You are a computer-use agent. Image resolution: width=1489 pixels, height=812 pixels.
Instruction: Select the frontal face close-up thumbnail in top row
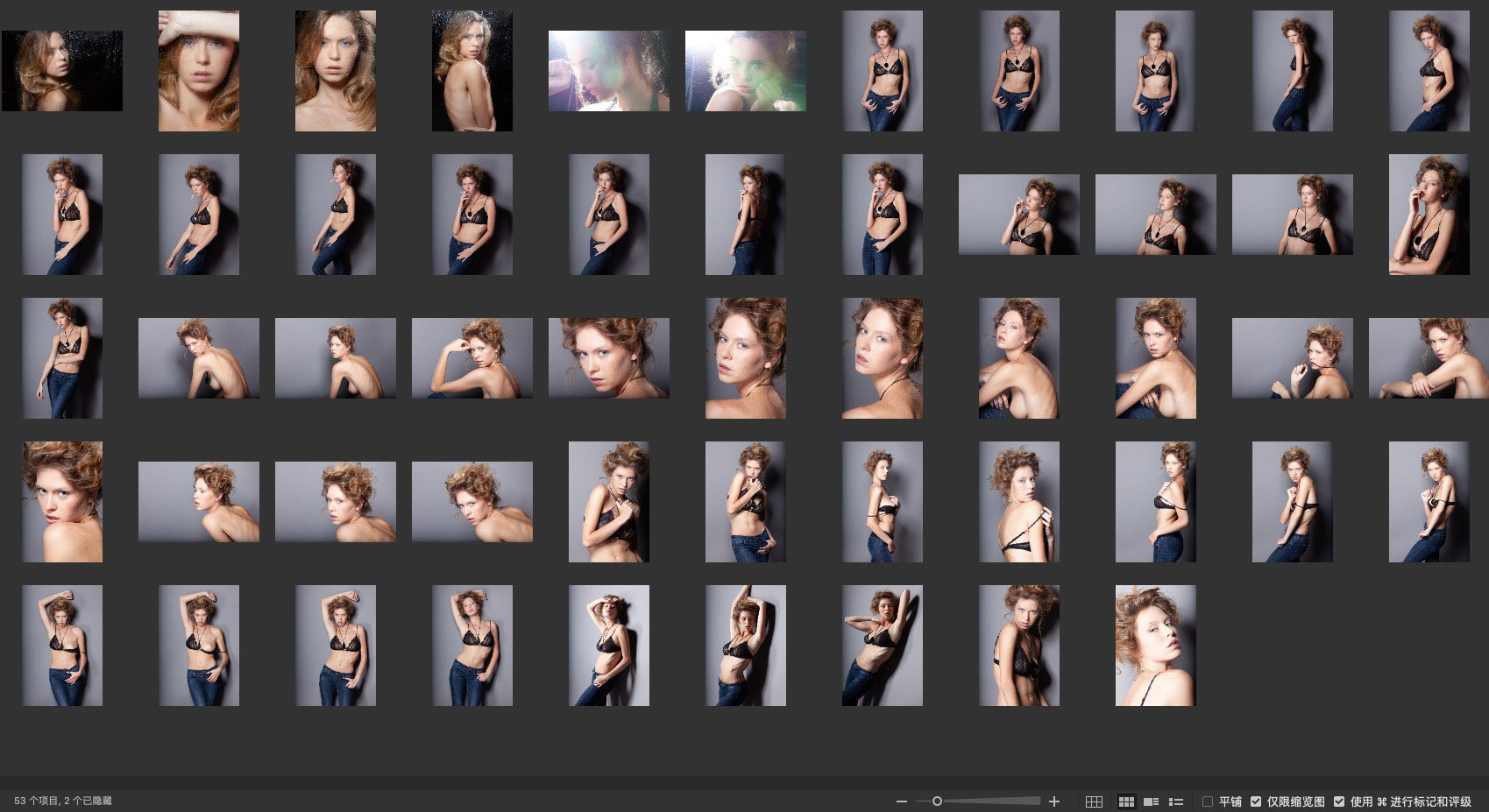pos(336,71)
